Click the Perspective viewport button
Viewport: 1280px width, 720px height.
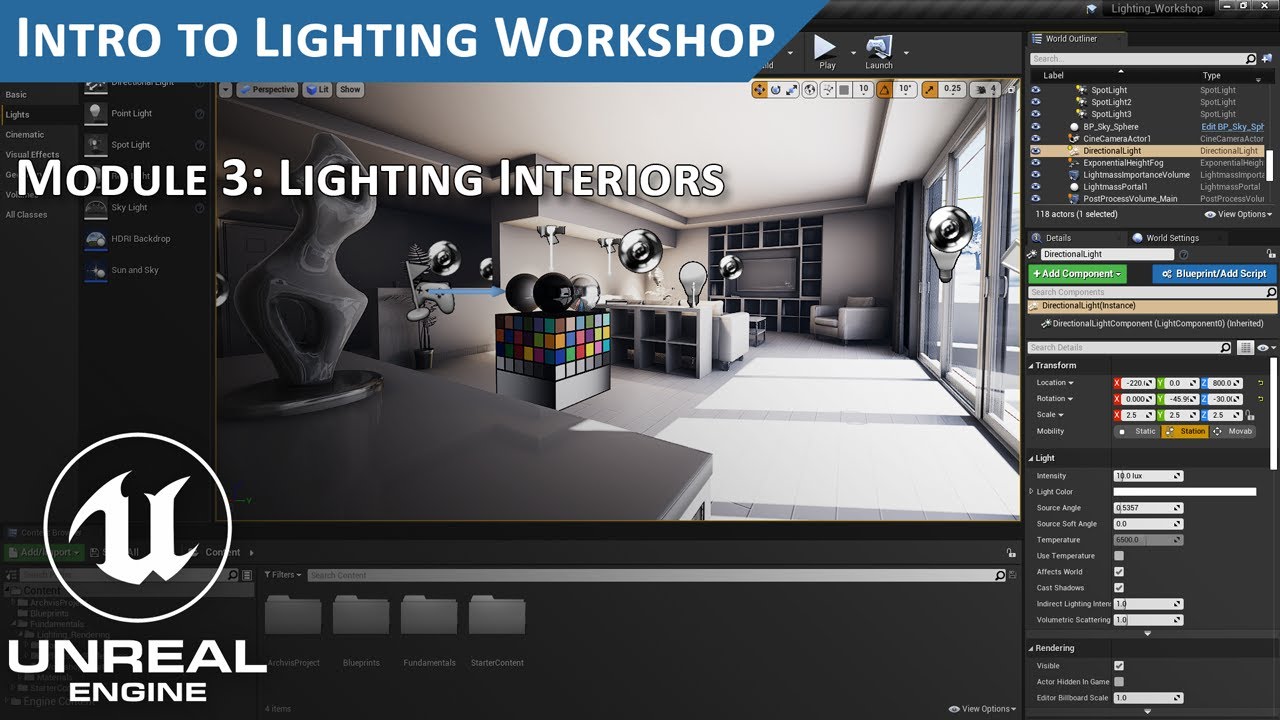coord(267,89)
